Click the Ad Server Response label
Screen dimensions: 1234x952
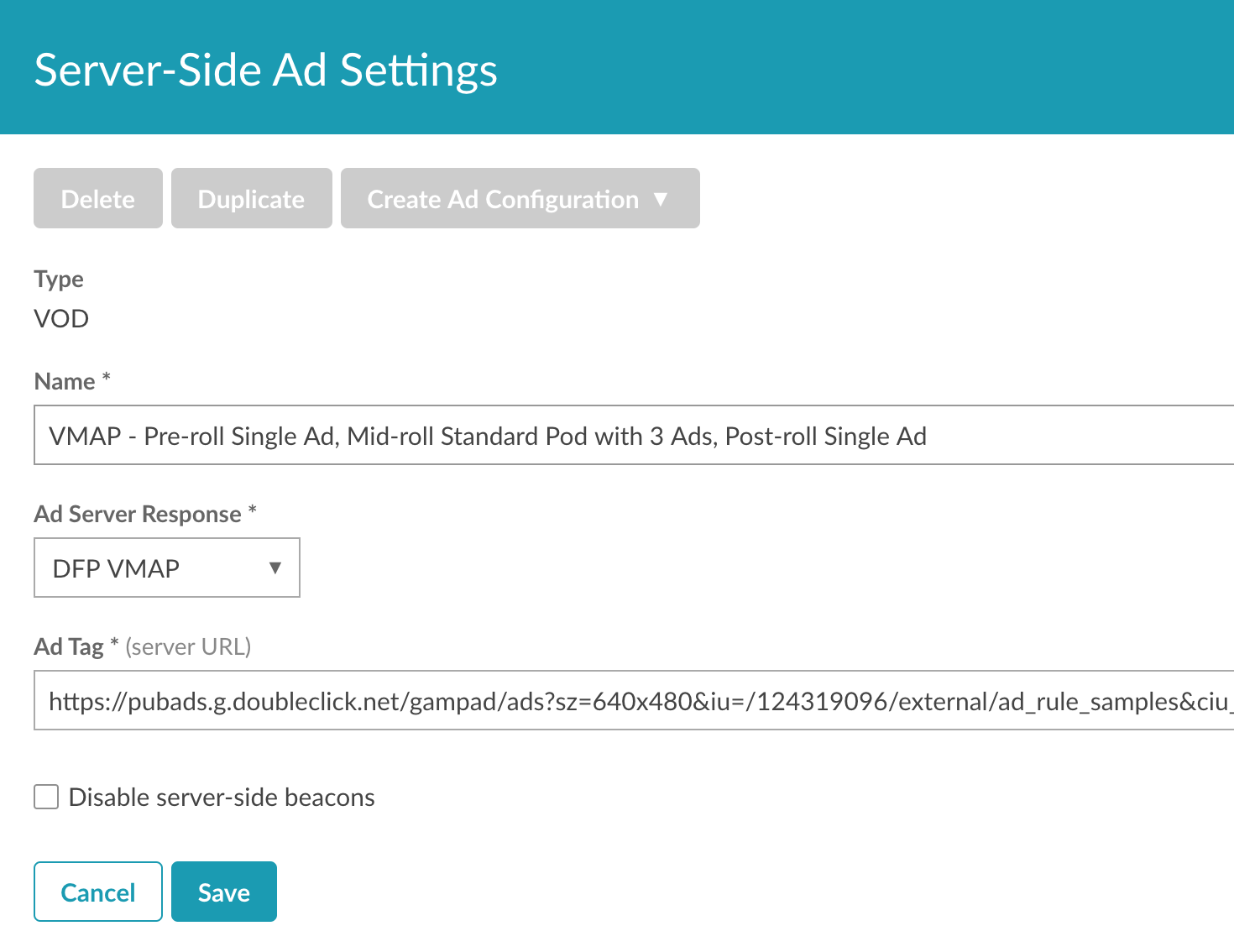pos(138,515)
